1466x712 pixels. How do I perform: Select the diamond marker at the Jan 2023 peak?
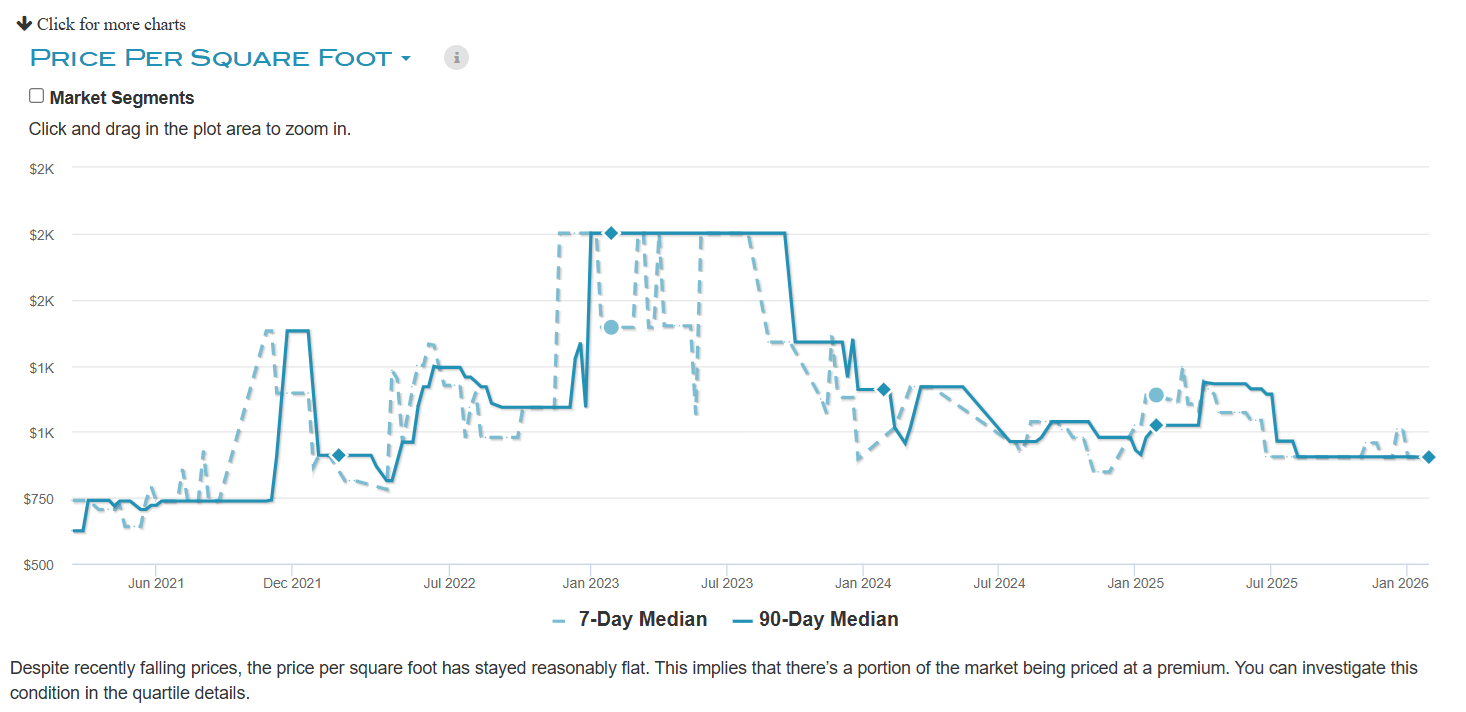(611, 233)
